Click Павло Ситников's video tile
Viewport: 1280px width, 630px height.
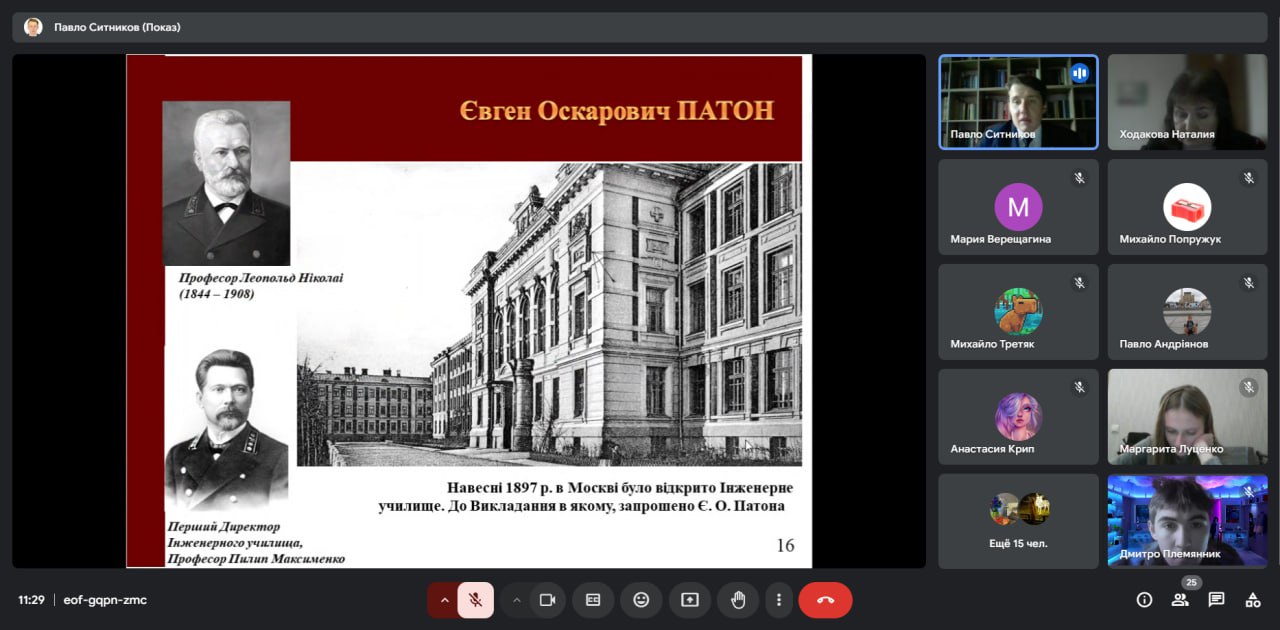(x=1018, y=102)
